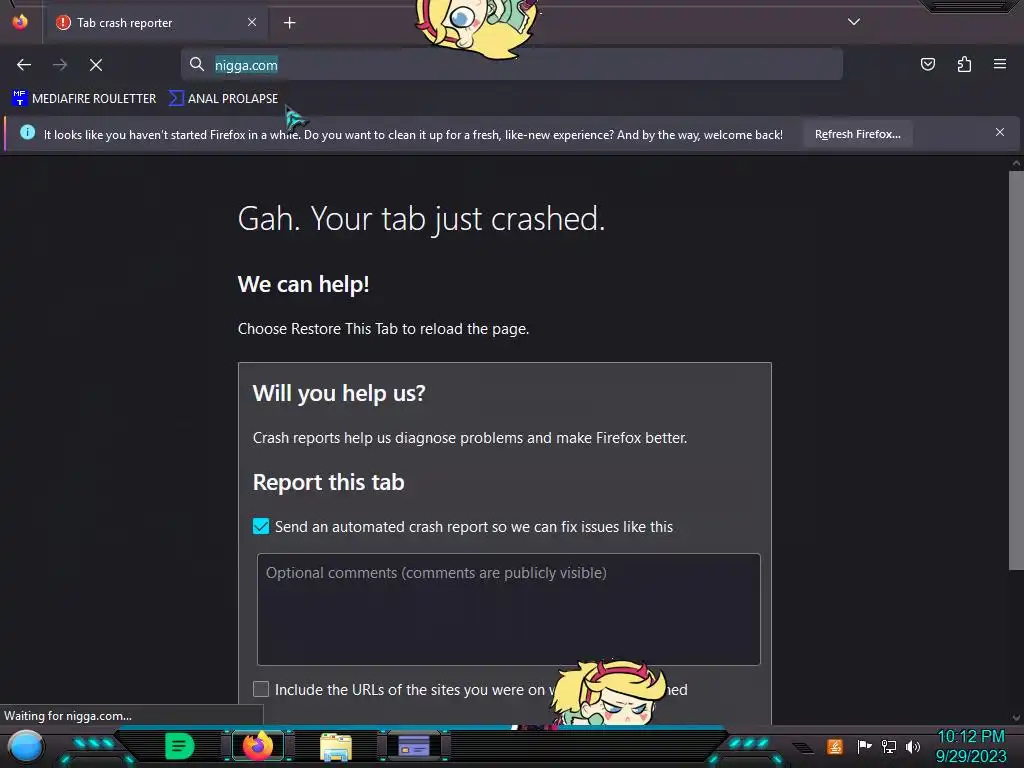Click the info icon in notification bar
Viewport: 1024px width, 768px height.
pos(27,133)
